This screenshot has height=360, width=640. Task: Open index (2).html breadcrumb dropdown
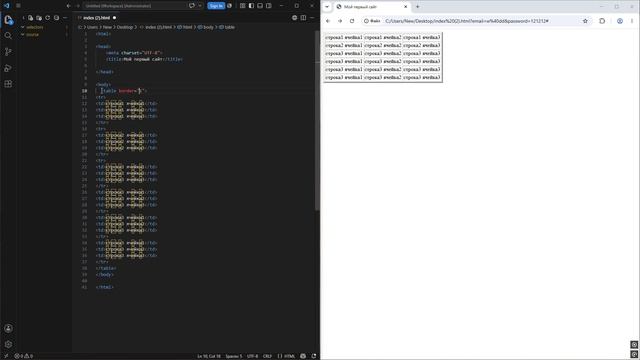pyautogui.click(x=156, y=27)
